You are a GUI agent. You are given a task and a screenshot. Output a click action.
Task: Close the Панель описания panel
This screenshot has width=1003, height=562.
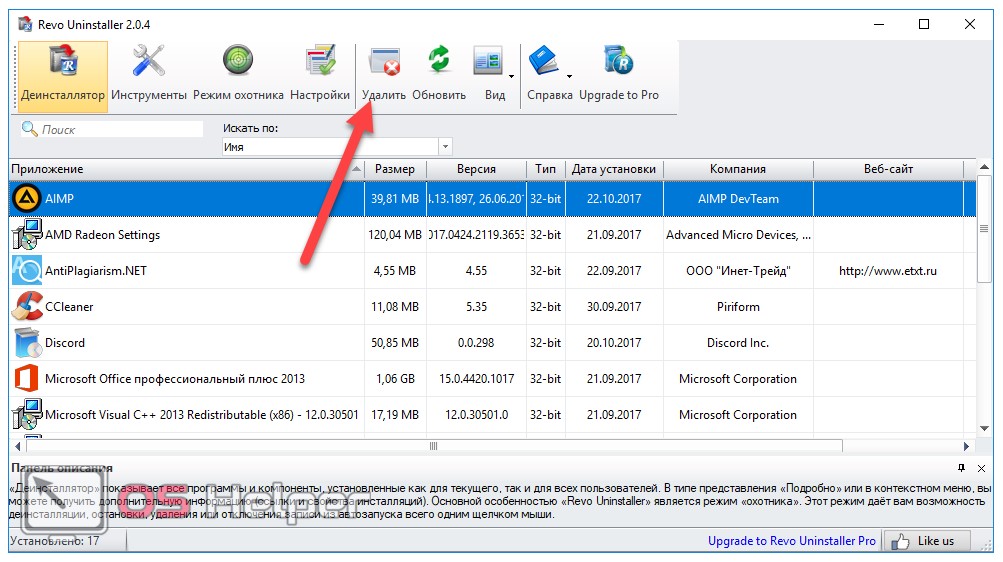(x=979, y=467)
